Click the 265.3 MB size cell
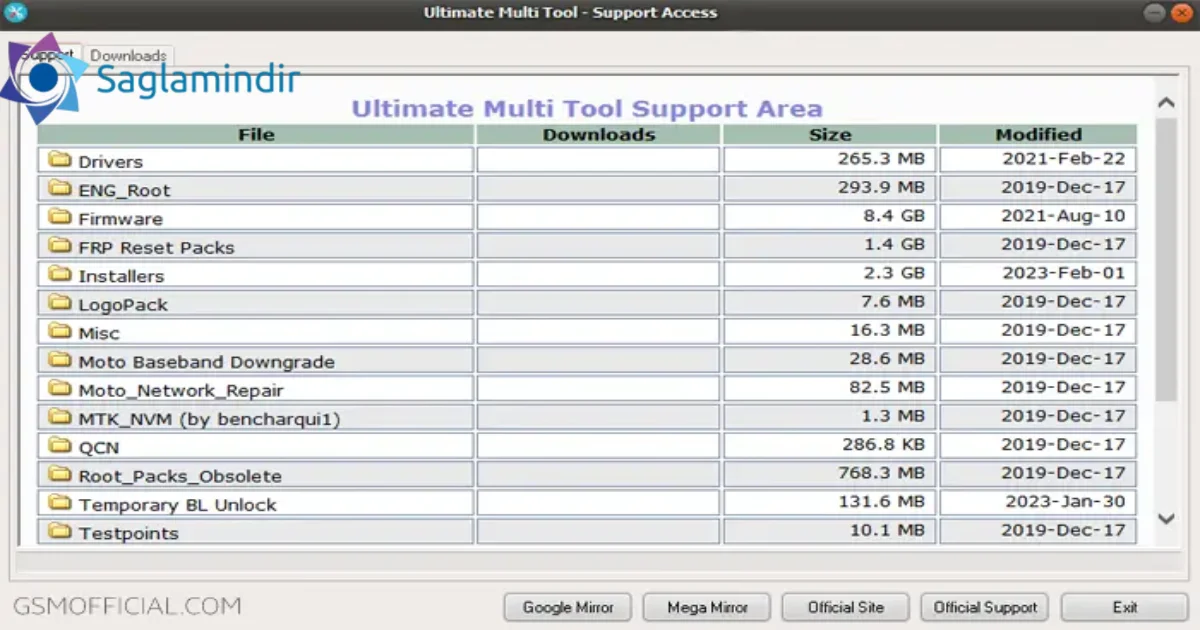The height and width of the screenshot is (630, 1200). coord(830,160)
